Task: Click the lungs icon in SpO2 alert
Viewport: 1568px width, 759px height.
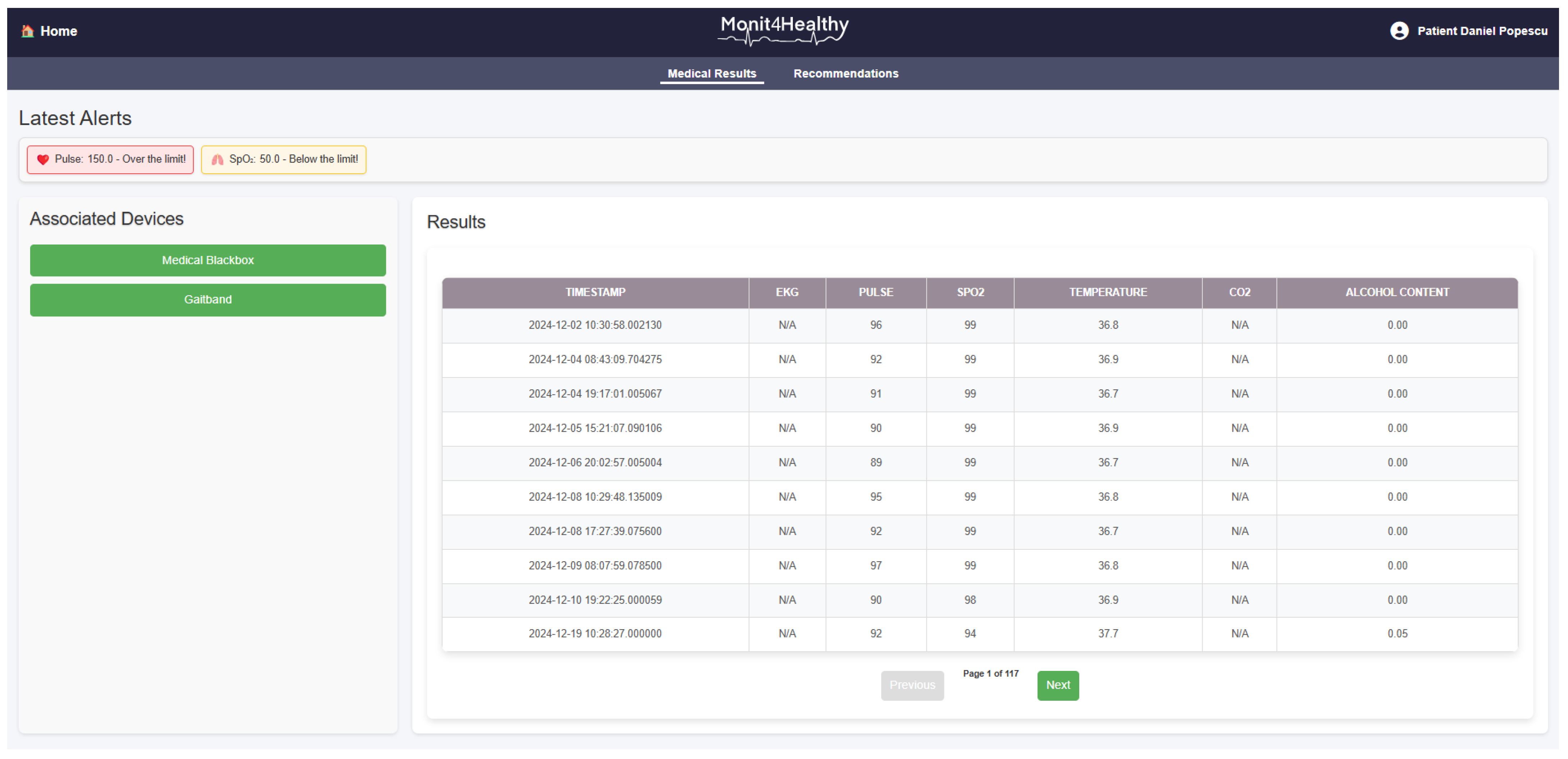Action: (x=217, y=160)
